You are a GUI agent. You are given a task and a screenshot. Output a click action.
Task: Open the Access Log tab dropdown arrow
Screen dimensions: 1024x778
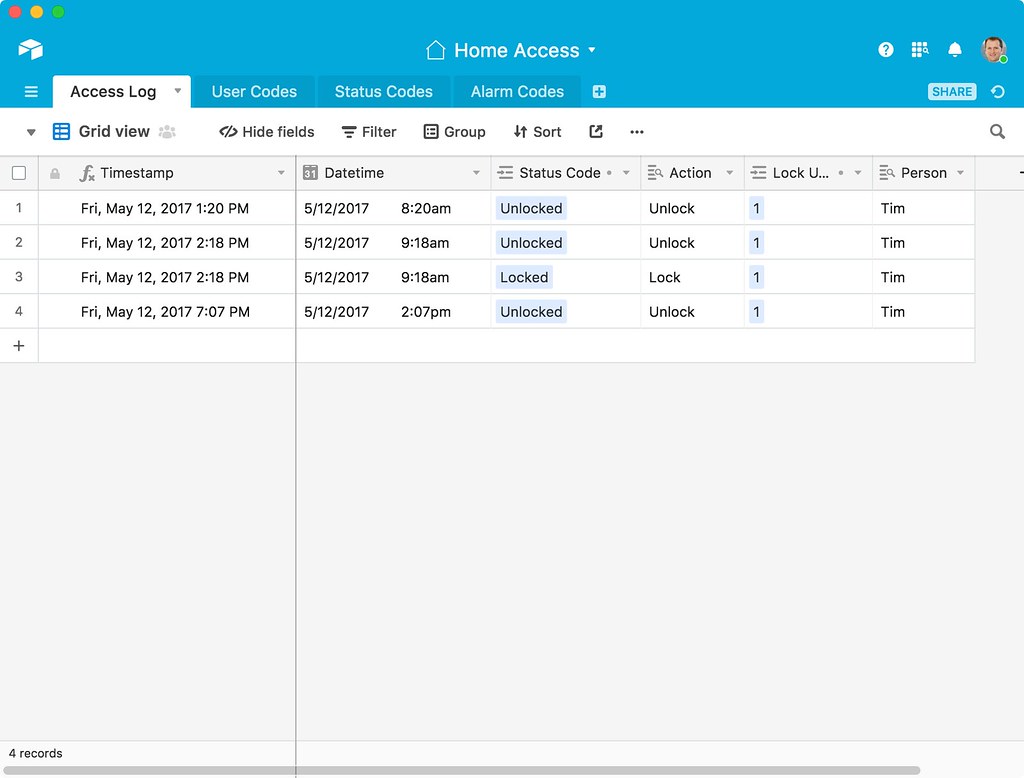(178, 91)
